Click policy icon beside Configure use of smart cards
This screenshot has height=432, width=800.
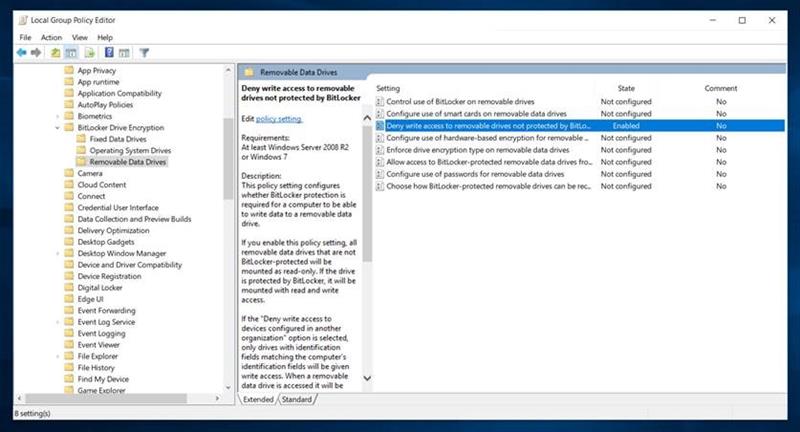point(380,114)
